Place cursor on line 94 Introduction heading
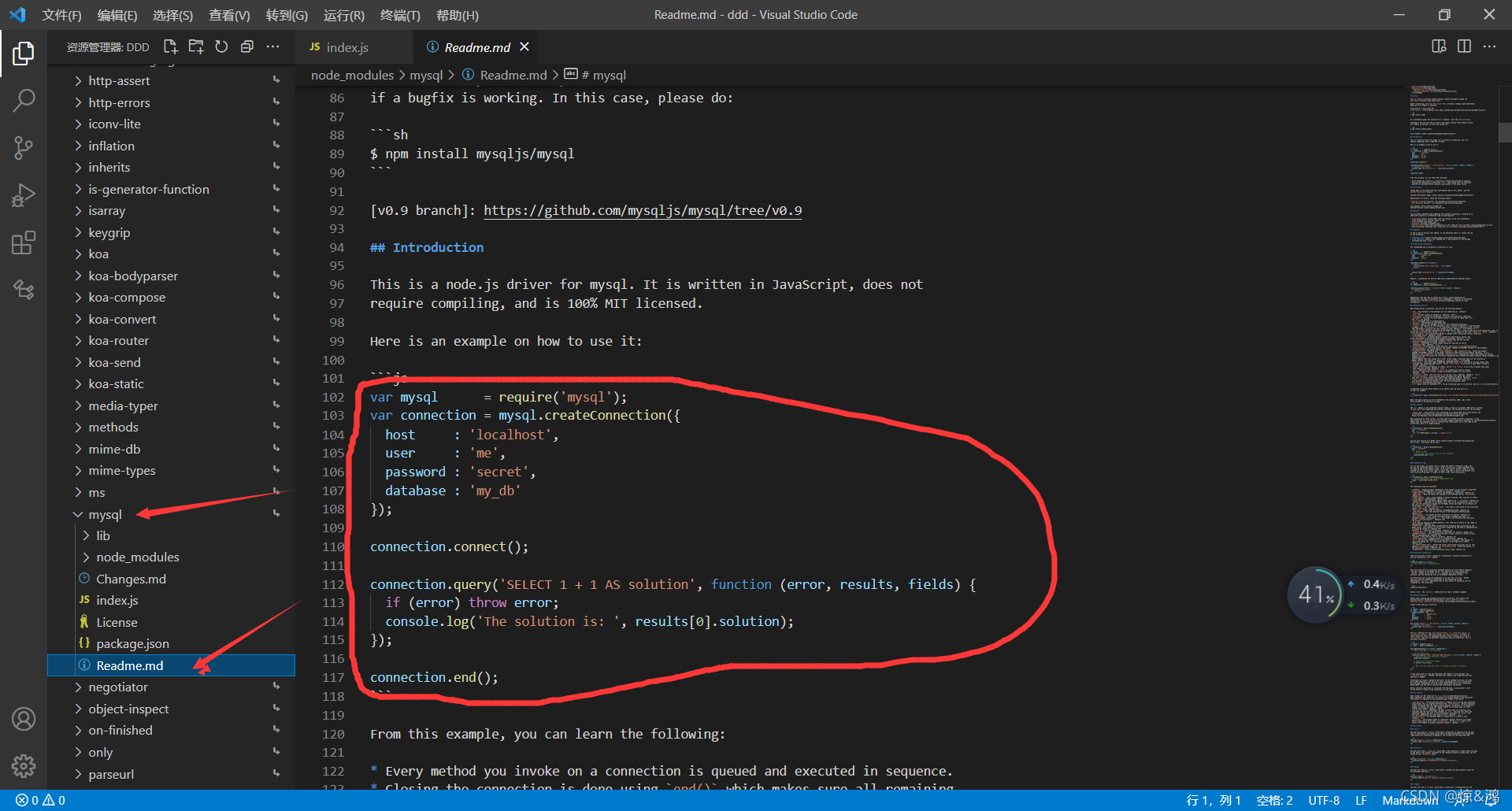Screen dimensions: 1512x811 click(427, 247)
